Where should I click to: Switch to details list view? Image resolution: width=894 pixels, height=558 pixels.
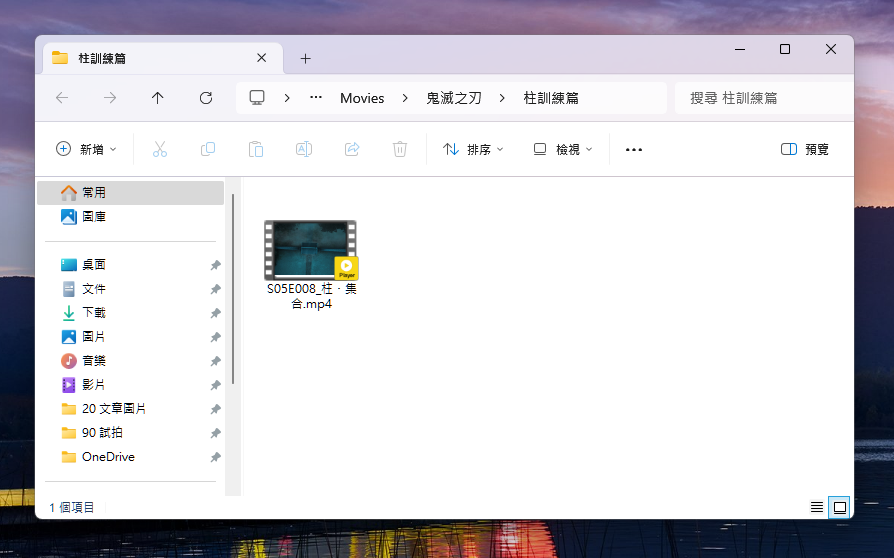point(817,507)
